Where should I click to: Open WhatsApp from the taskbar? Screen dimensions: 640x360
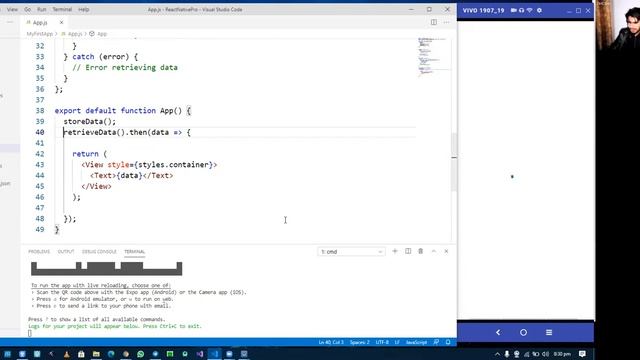coord(140,354)
